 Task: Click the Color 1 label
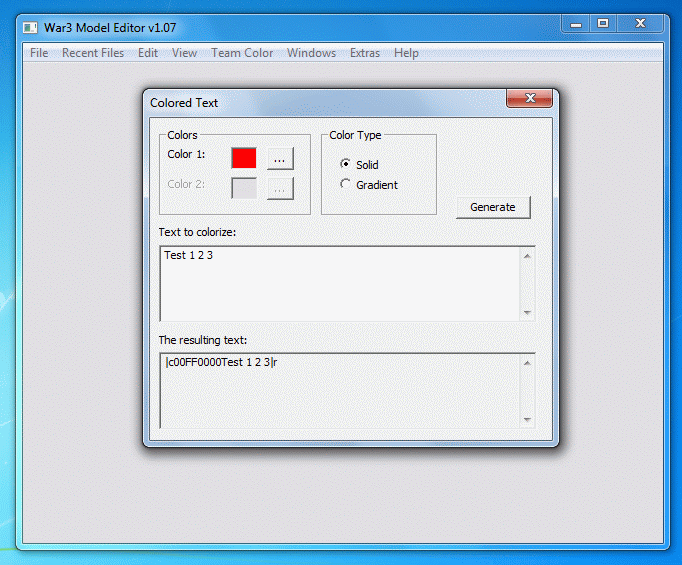click(x=186, y=154)
